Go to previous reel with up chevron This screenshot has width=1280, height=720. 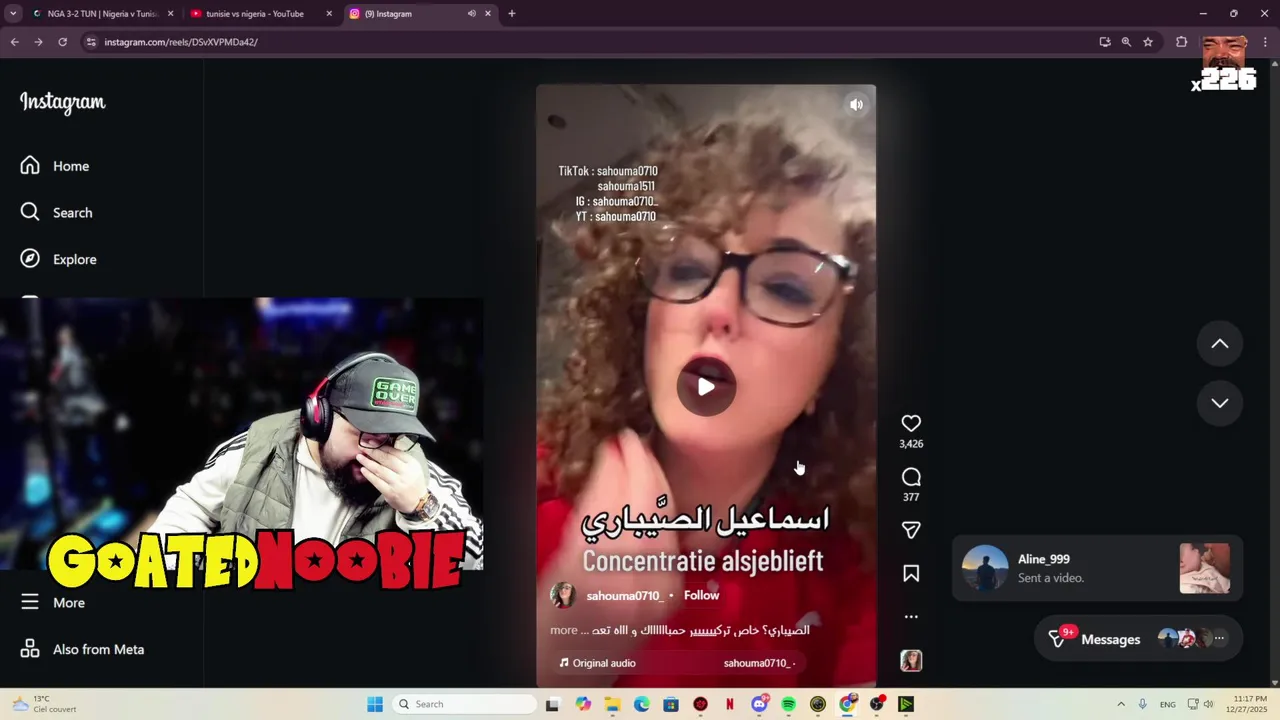click(1220, 343)
